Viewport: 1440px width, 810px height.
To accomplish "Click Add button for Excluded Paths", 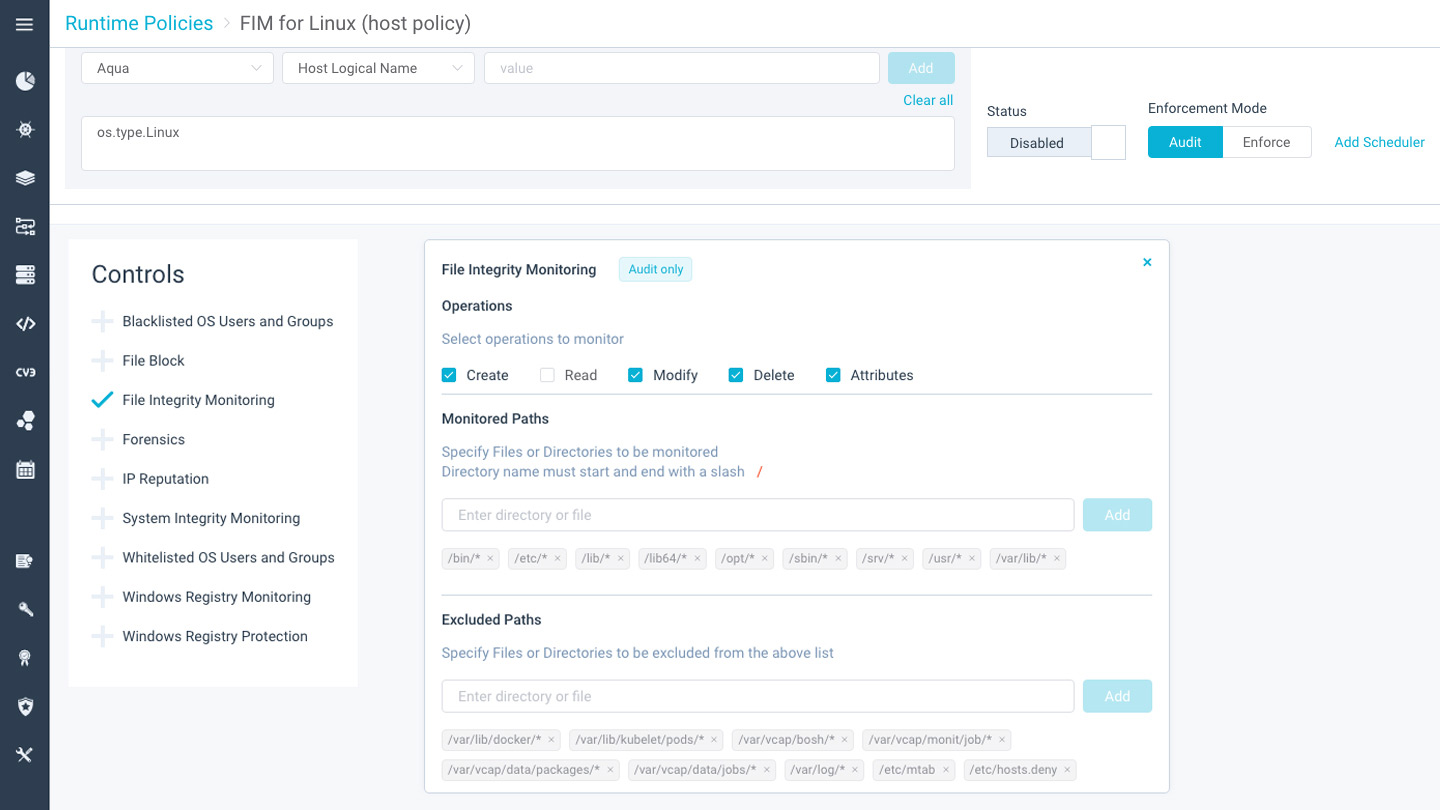I will point(1117,696).
